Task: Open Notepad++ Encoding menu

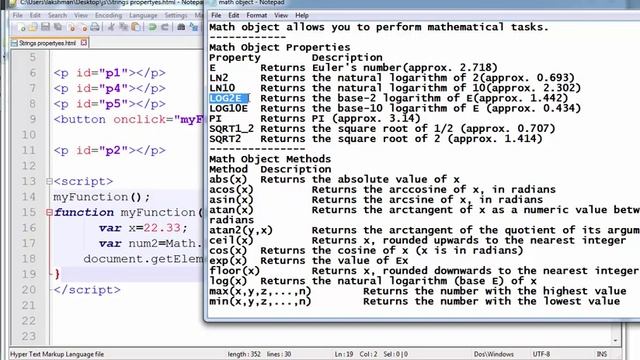Action: (109, 16)
